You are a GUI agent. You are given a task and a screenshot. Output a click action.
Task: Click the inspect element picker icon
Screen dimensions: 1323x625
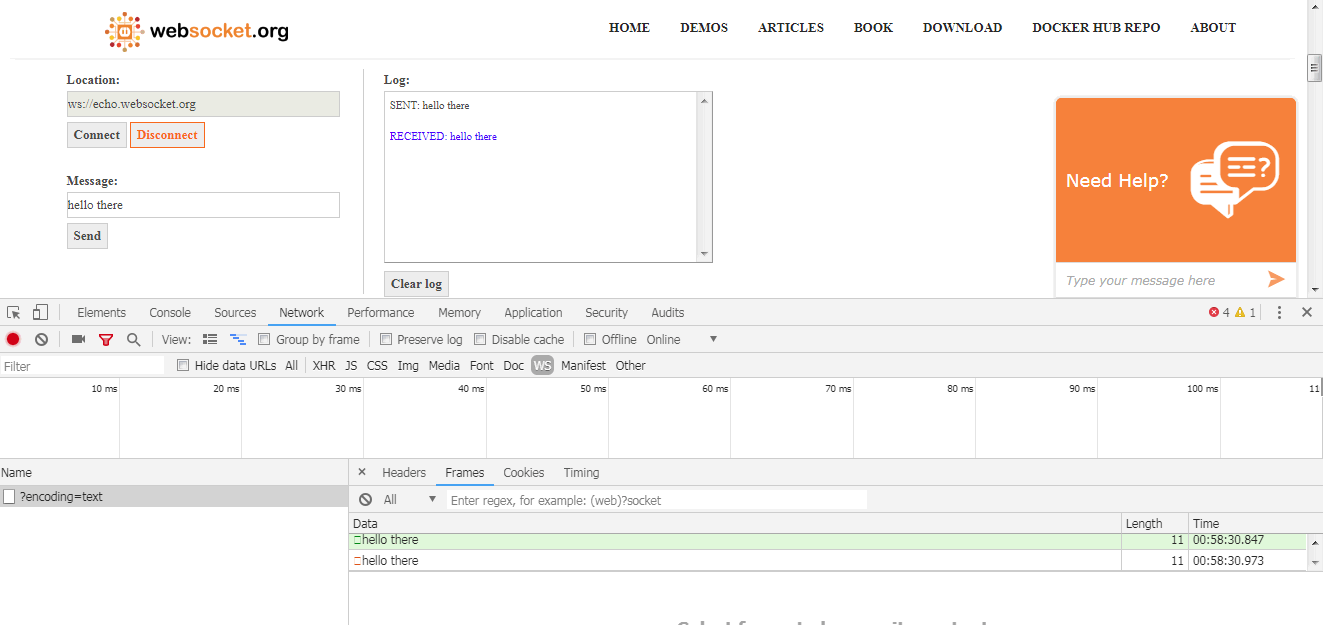(14, 313)
